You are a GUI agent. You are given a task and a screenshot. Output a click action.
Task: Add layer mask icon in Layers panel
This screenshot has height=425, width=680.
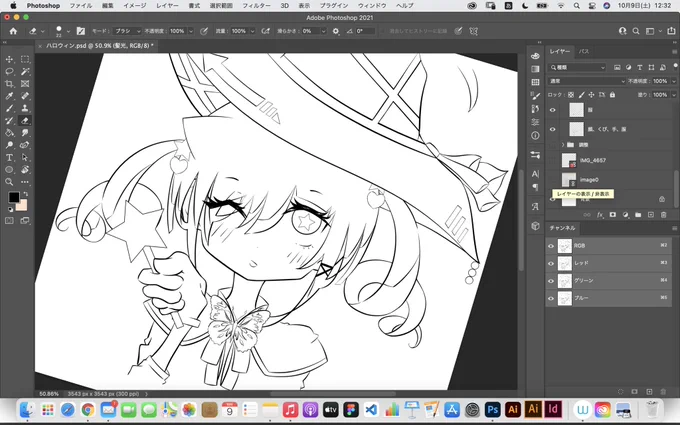613,215
